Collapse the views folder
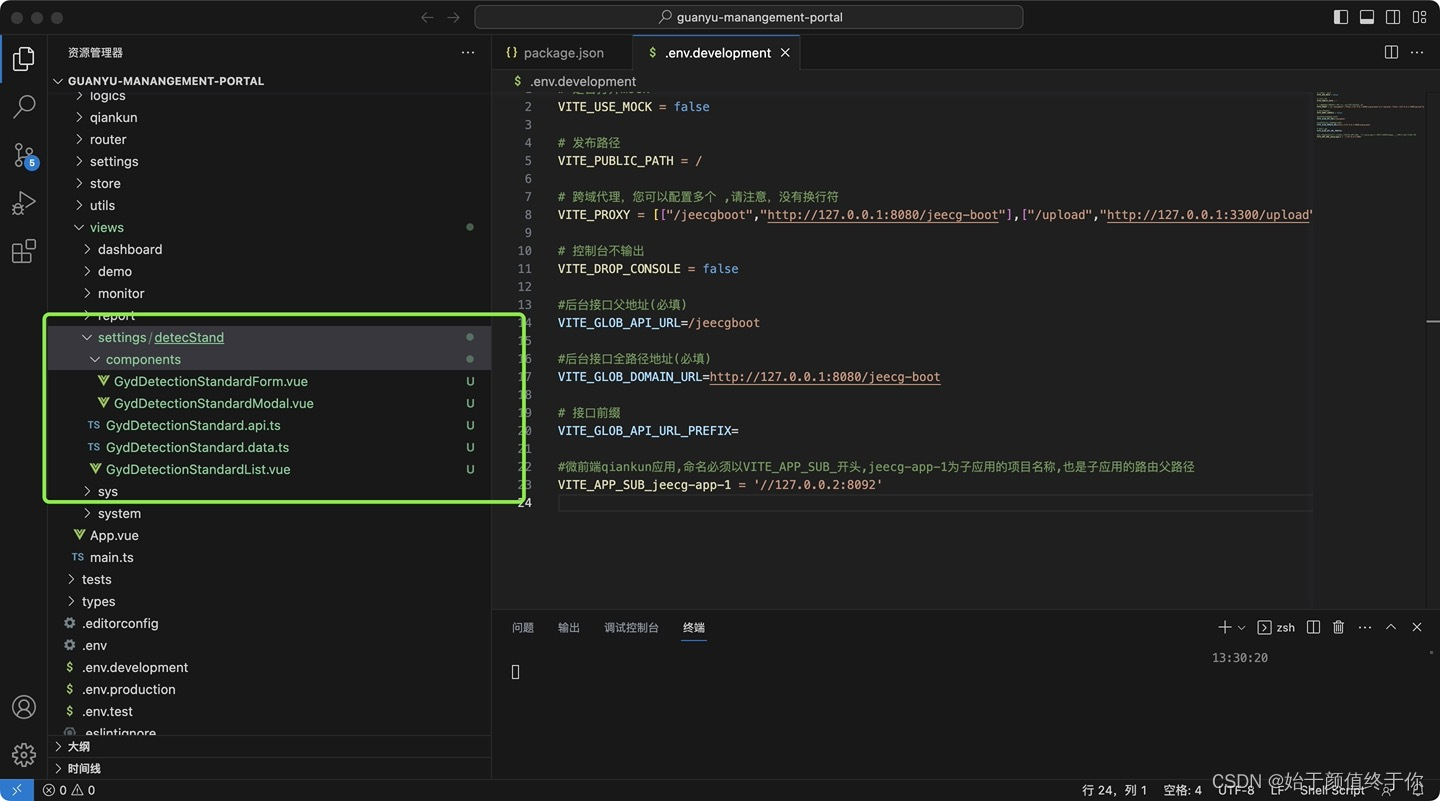 tap(270, 227)
